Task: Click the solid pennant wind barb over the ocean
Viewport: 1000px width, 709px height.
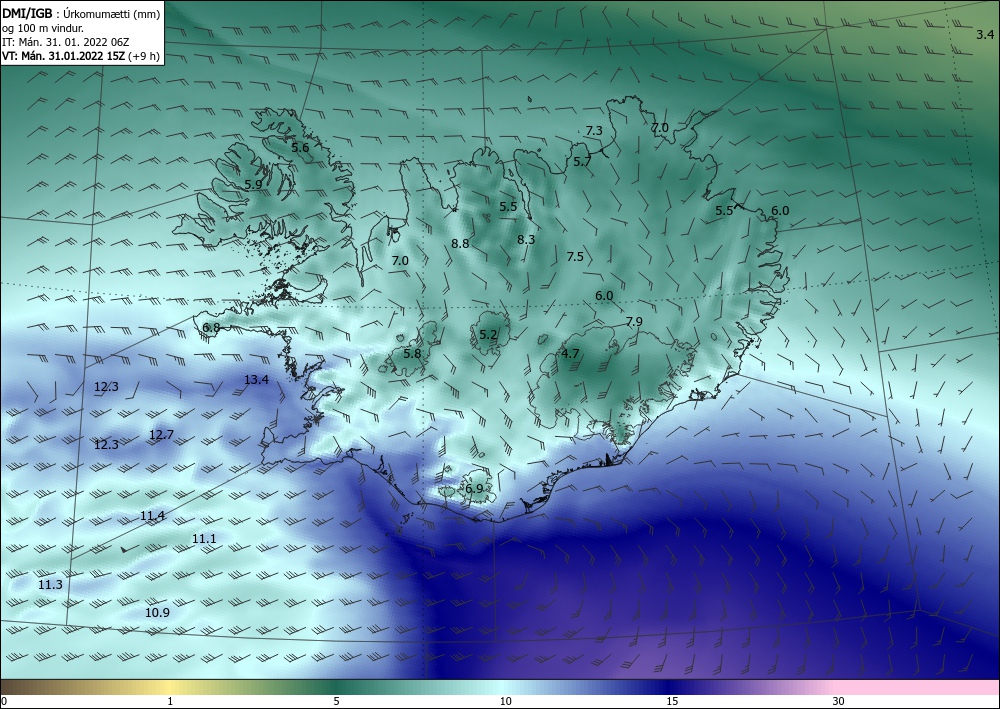Action: click(x=130, y=548)
